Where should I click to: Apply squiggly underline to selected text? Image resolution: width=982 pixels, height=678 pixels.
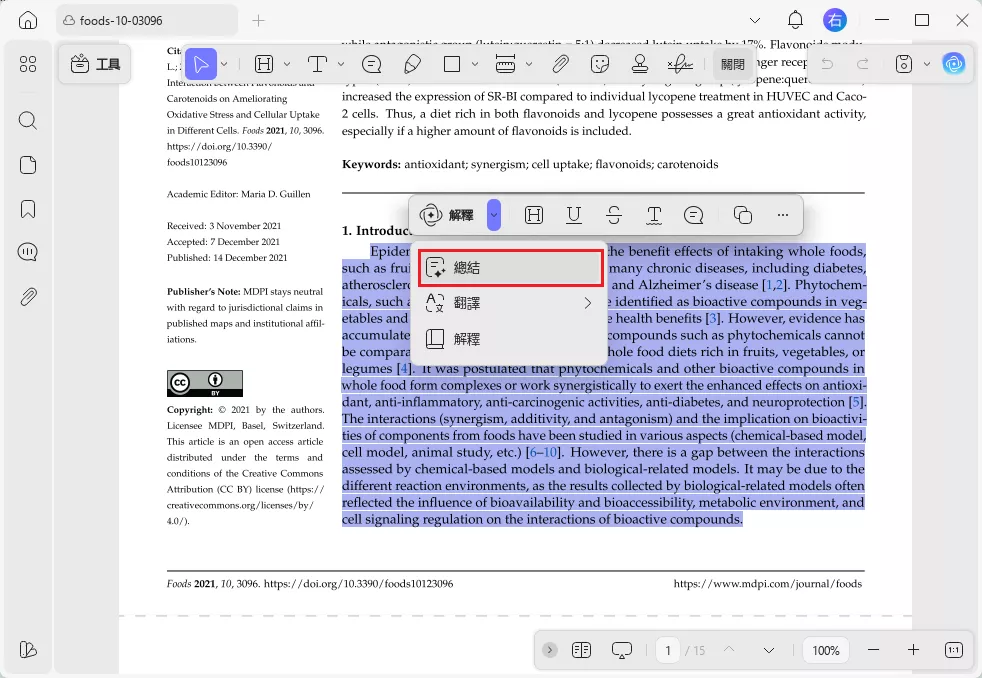coord(654,215)
